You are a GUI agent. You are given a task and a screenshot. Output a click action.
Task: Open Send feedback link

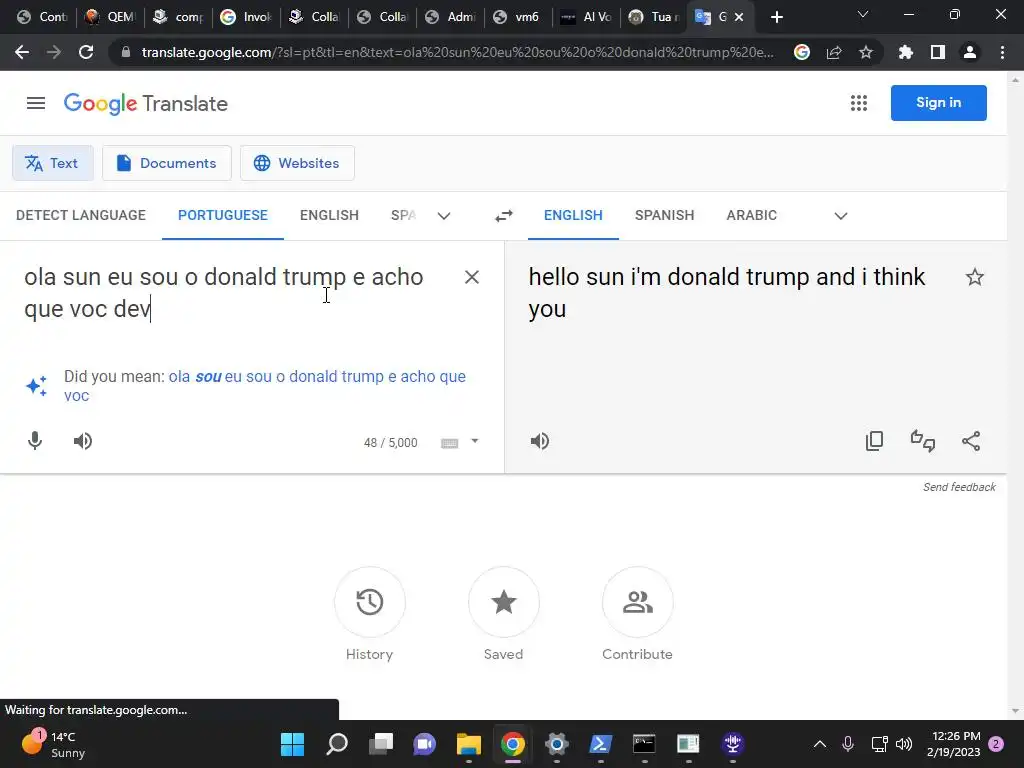959,487
